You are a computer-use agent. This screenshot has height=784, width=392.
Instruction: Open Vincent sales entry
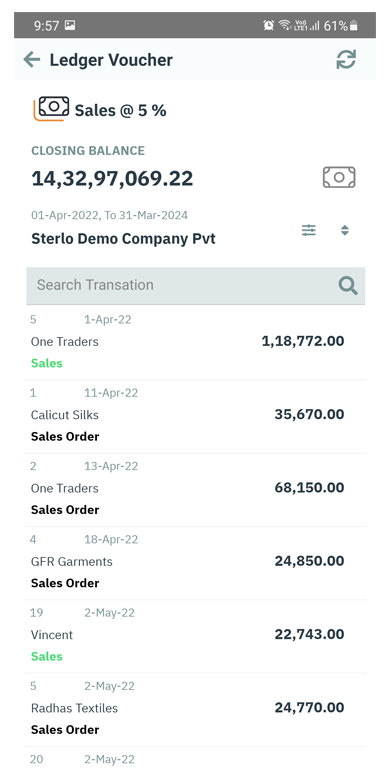coord(196,636)
